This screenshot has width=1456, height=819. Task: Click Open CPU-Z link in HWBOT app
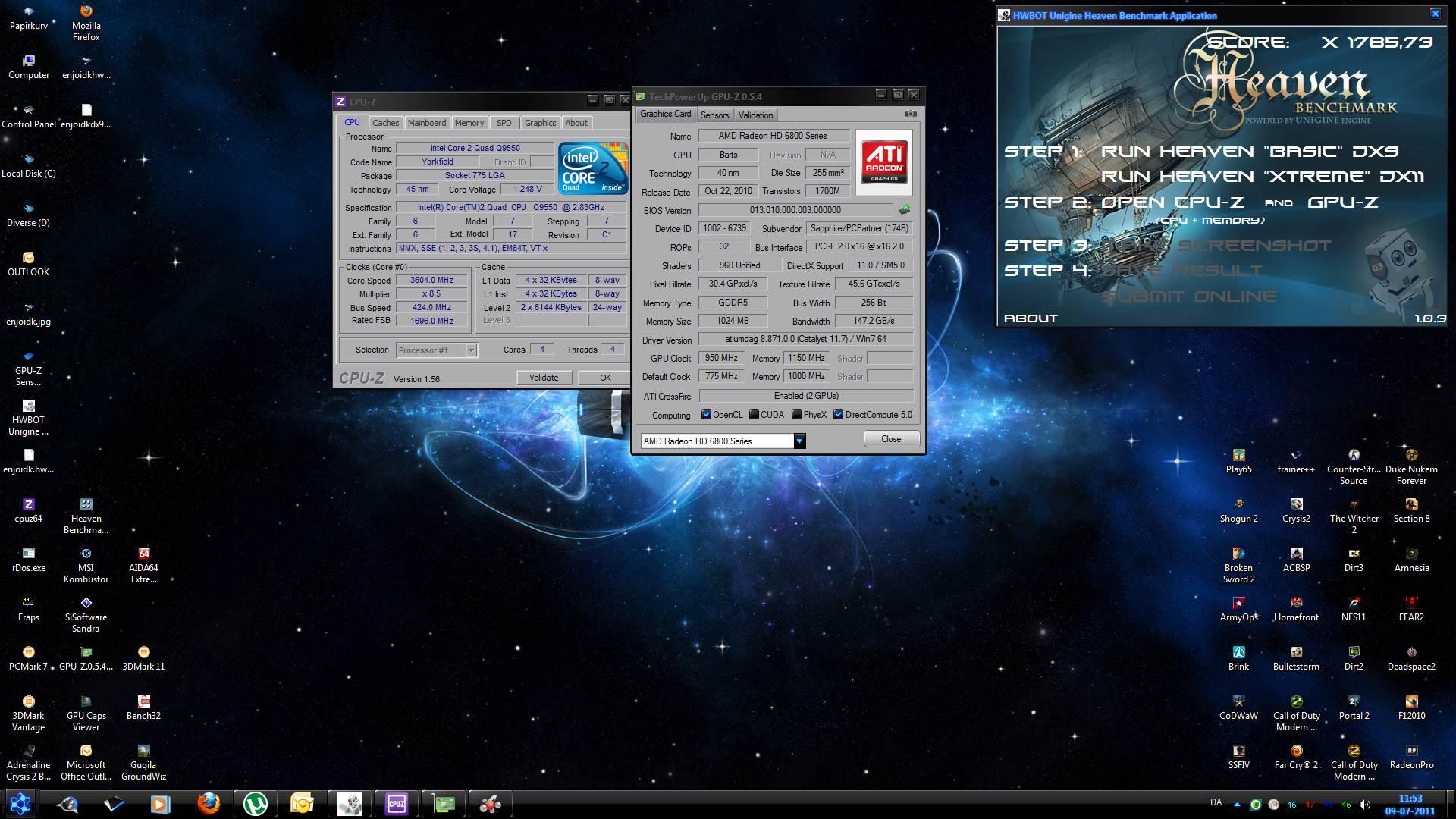[x=1172, y=202]
